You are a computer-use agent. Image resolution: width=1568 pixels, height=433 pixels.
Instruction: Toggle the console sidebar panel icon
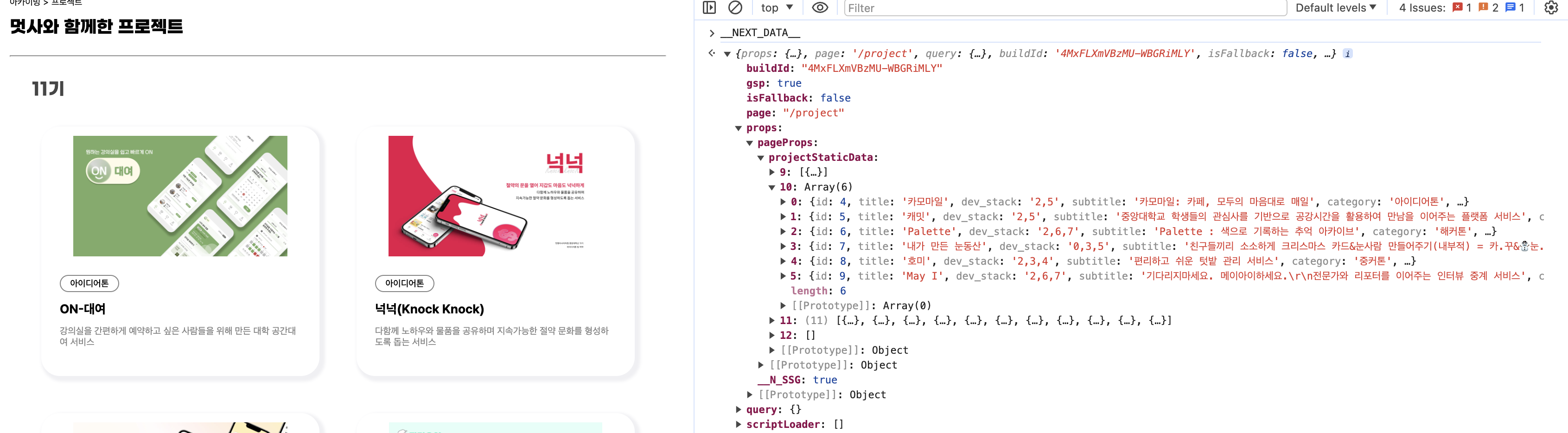click(x=709, y=8)
